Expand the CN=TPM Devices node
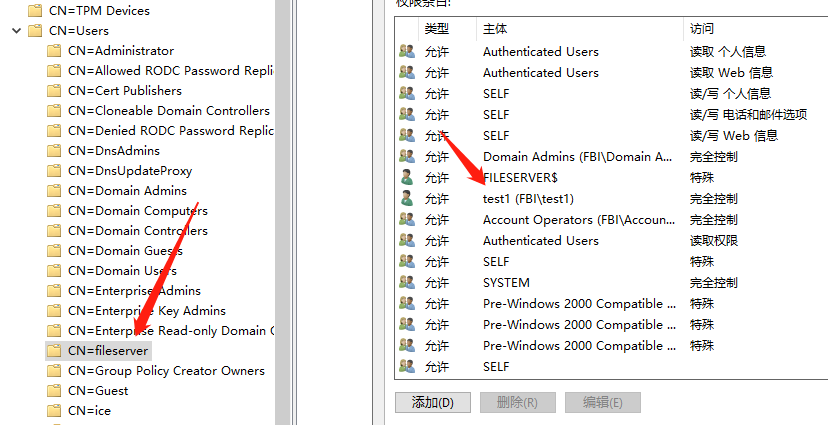This screenshot has width=828, height=425. coord(15,11)
